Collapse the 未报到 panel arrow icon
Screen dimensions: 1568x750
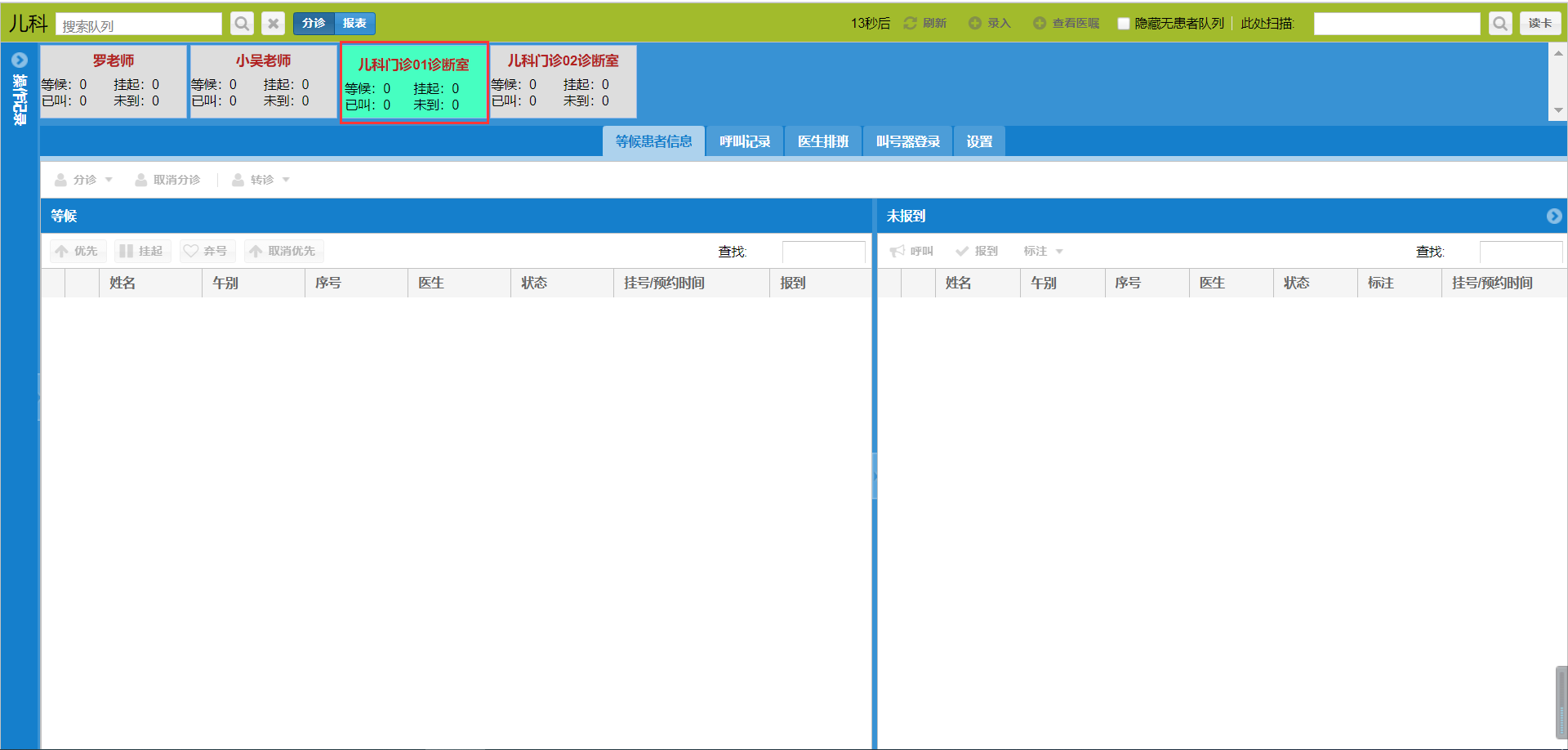pyautogui.click(x=1554, y=216)
